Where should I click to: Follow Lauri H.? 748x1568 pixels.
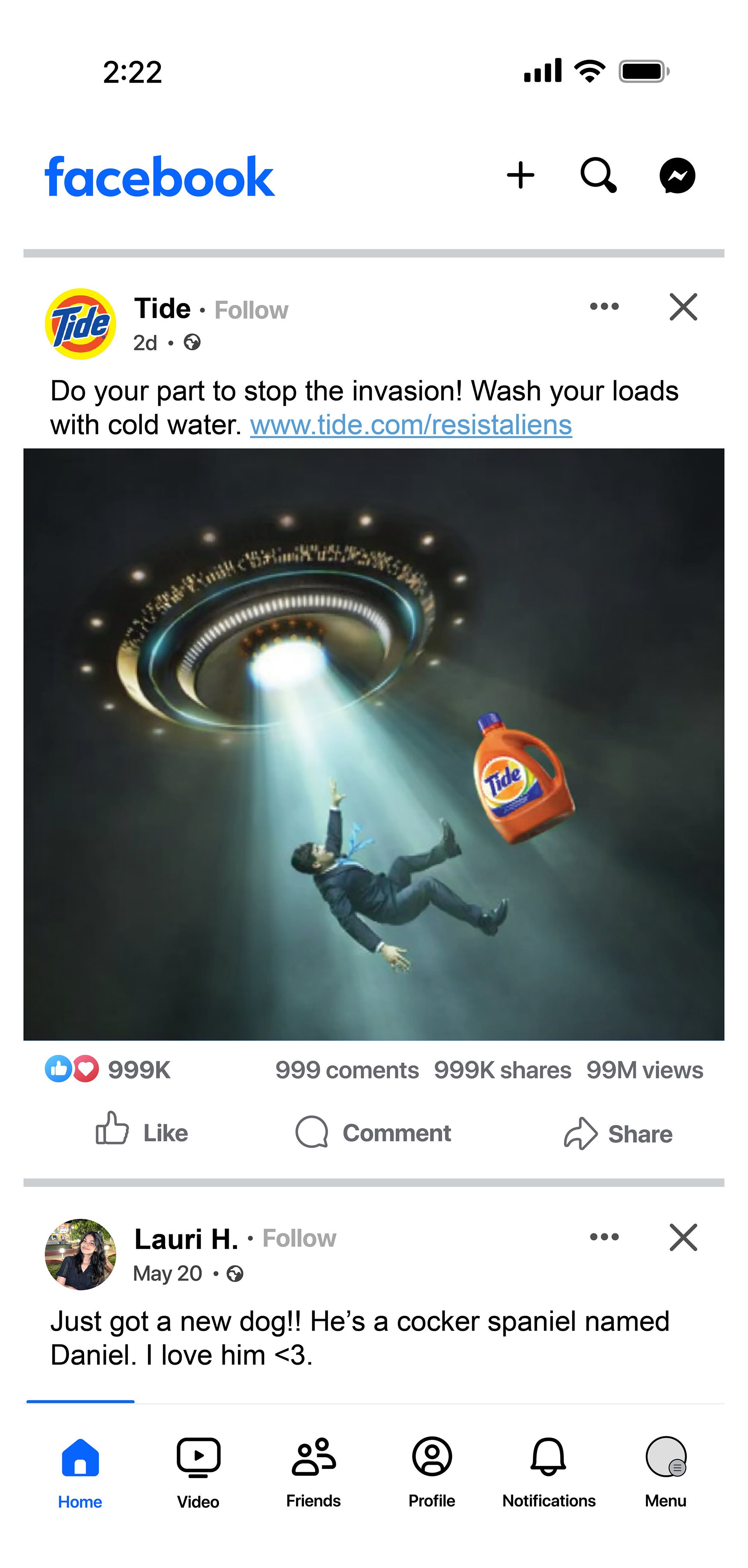click(299, 1239)
